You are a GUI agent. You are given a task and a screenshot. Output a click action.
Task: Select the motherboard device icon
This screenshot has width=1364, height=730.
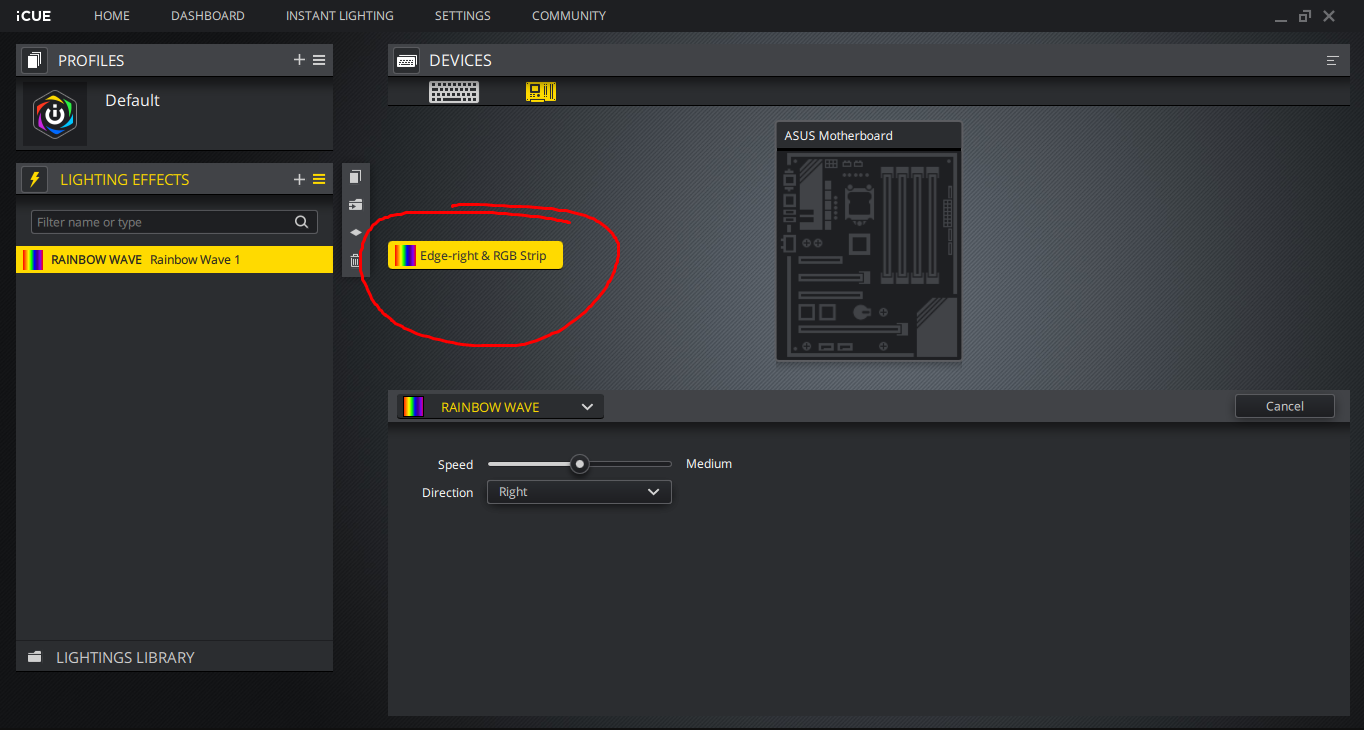click(x=541, y=92)
